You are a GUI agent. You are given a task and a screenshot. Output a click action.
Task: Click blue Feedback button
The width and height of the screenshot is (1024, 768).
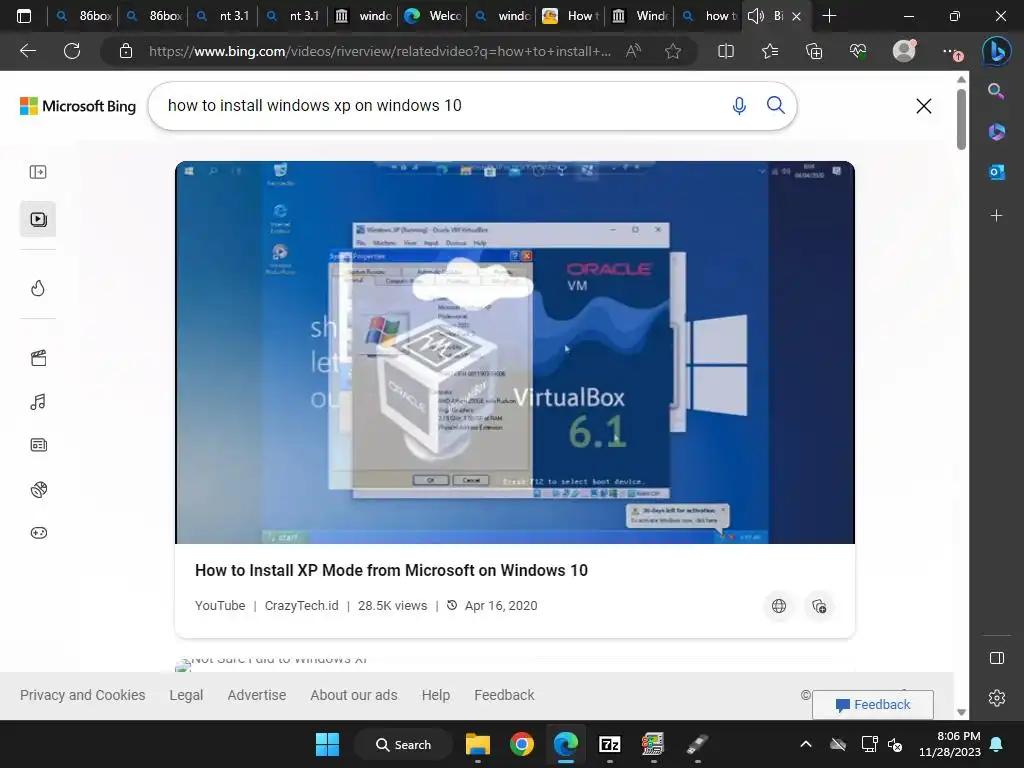872,705
